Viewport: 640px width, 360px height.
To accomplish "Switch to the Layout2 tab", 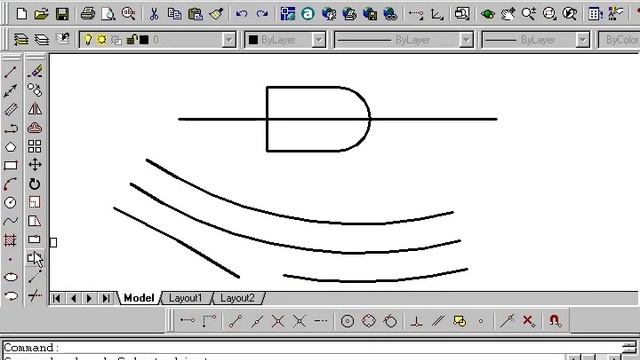I will coord(238,298).
